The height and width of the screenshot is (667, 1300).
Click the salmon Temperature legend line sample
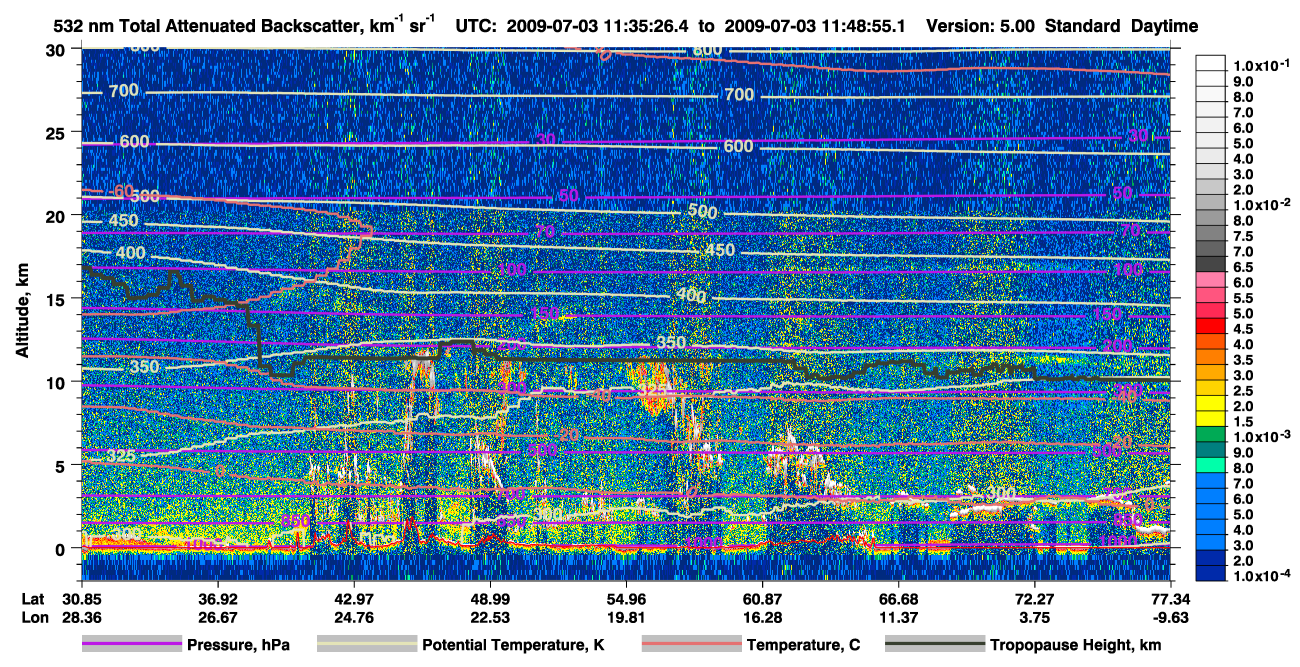pos(691,645)
